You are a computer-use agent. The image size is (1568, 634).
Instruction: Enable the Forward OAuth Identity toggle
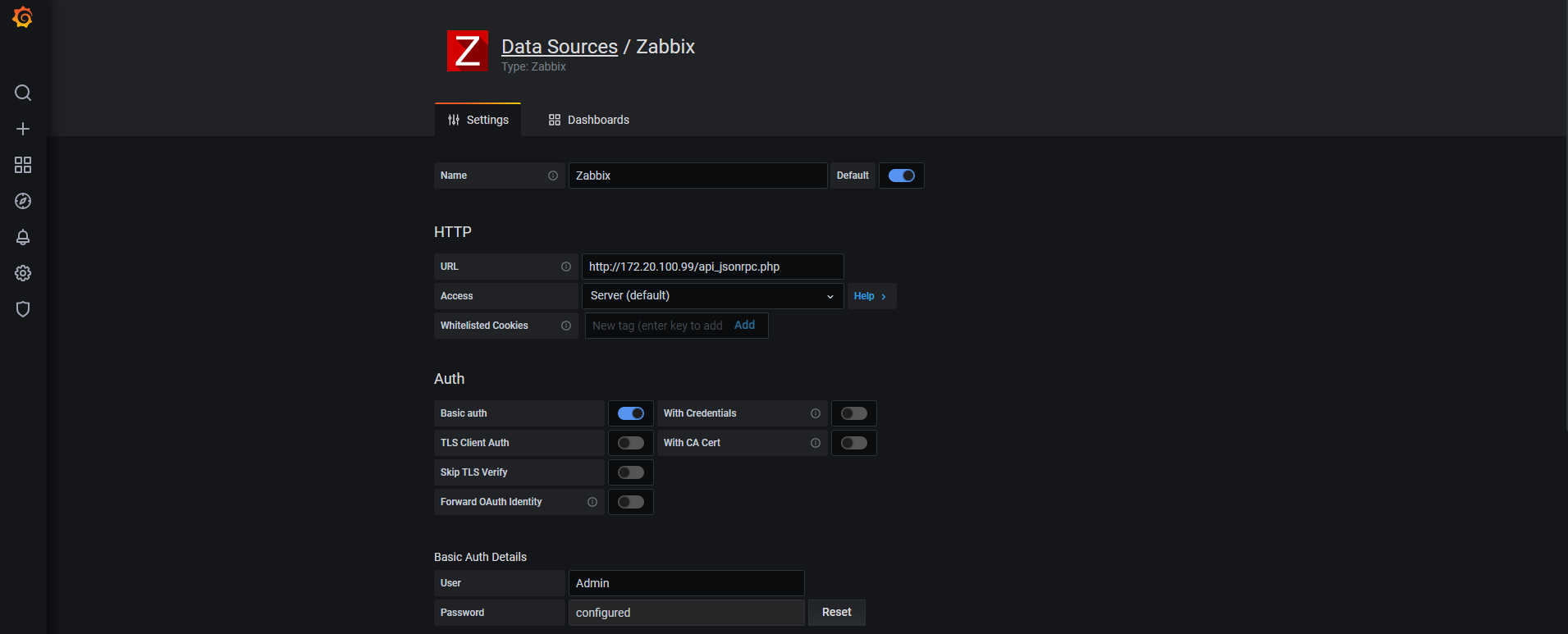pyautogui.click(x=631, y=502)
